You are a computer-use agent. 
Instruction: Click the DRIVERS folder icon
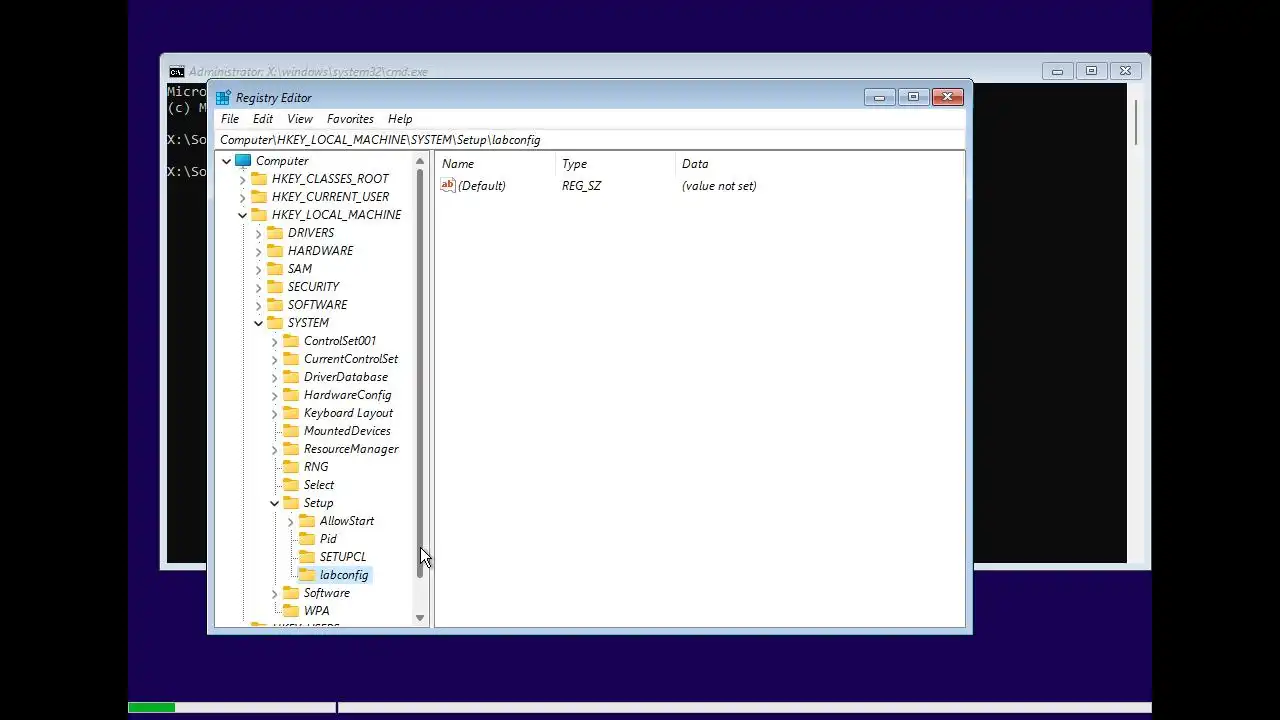coord(275,233)
